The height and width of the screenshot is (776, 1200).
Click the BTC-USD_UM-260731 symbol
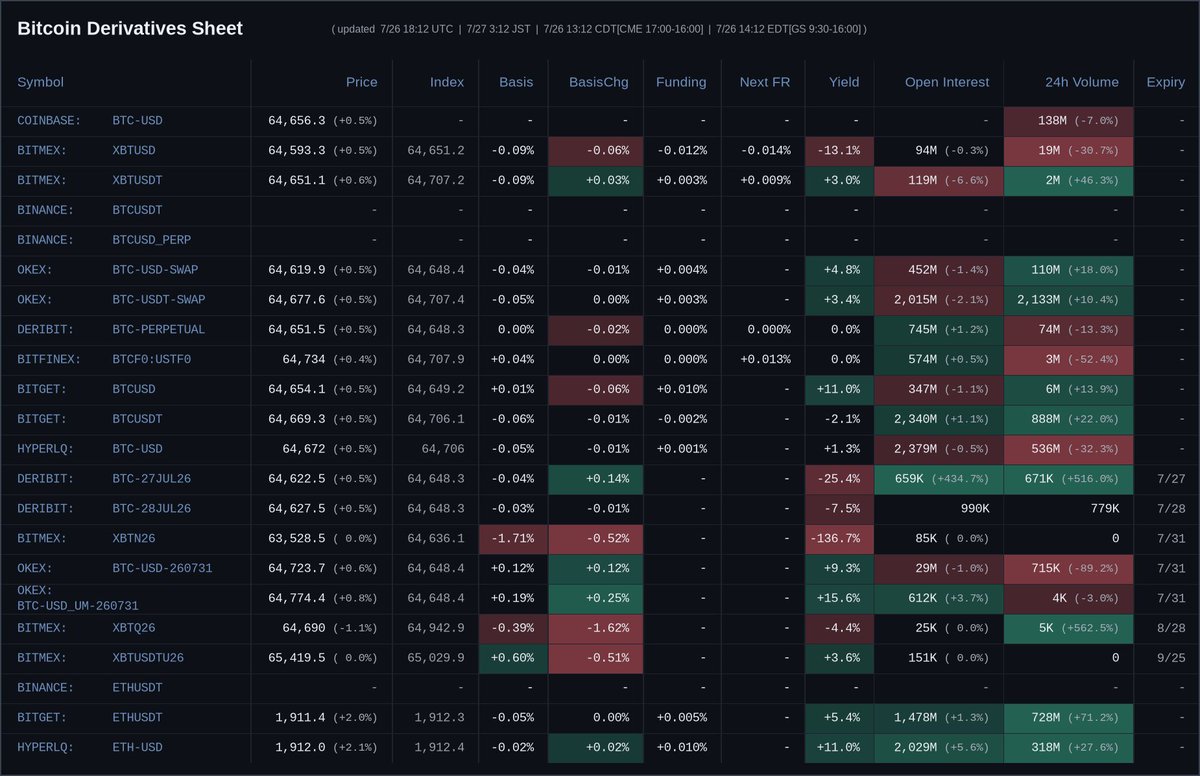coord(78,606)
